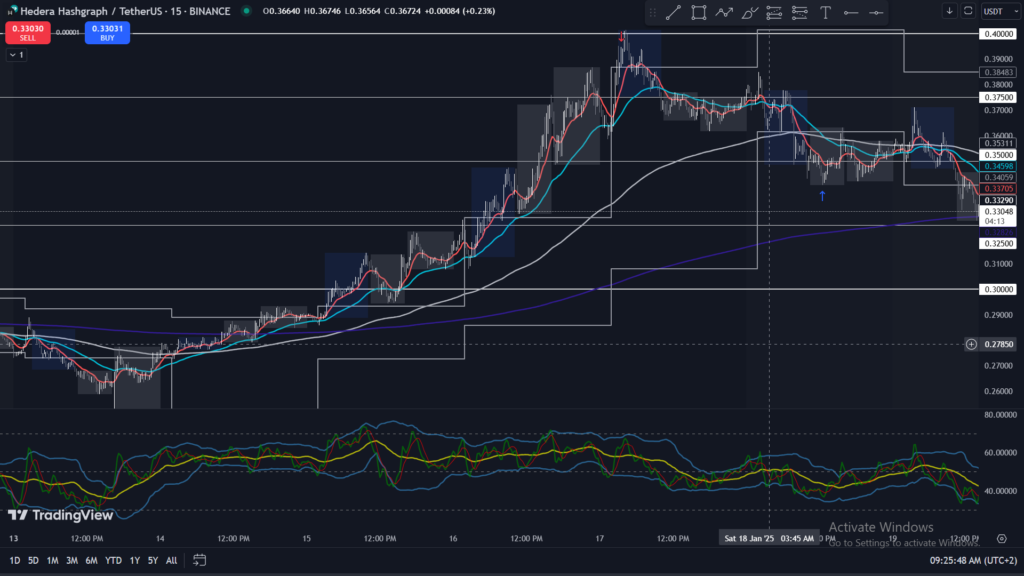The image size is (1024, 576).
Task: Switch to the 1D time range
Action: click(14, 560)
